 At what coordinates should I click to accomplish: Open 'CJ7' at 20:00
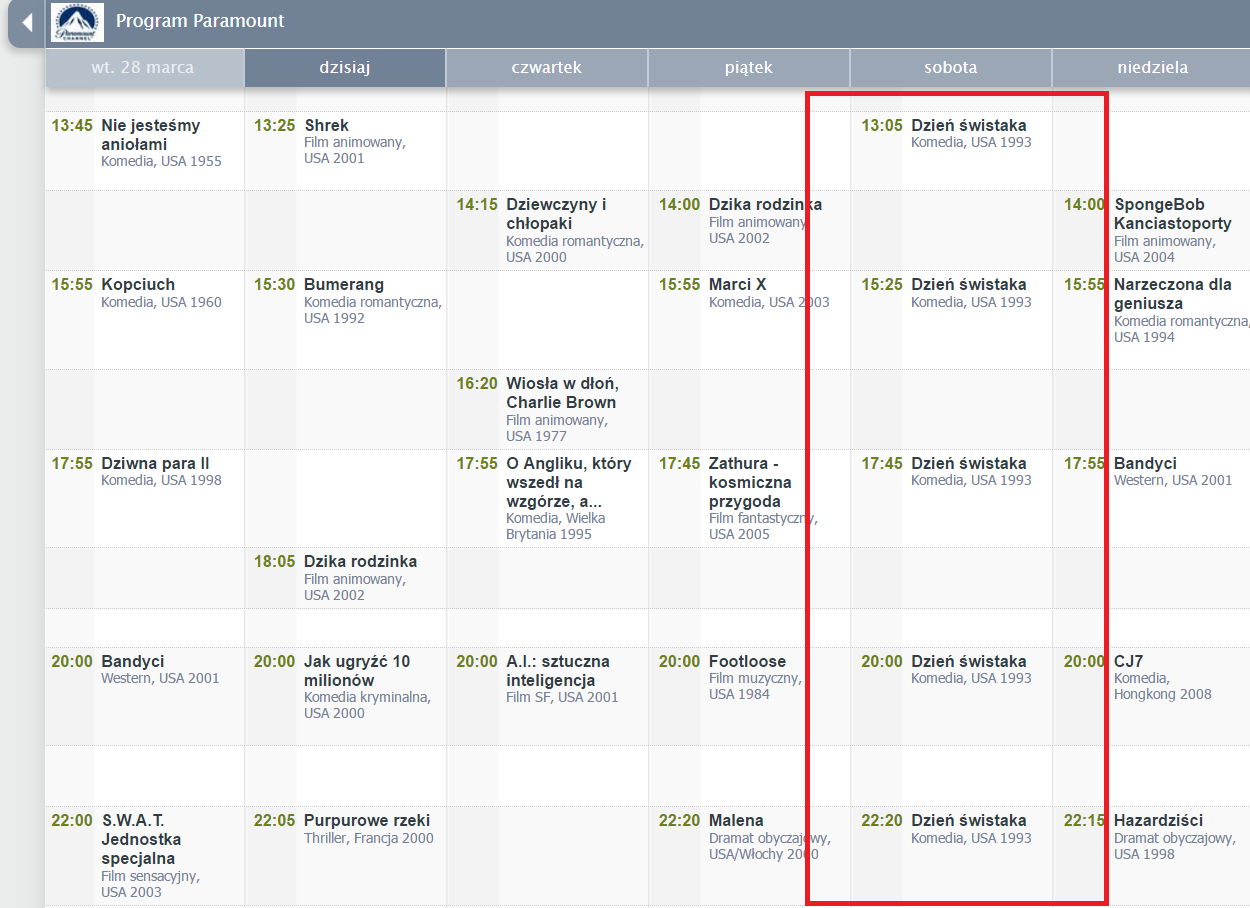pos(1129,661)
